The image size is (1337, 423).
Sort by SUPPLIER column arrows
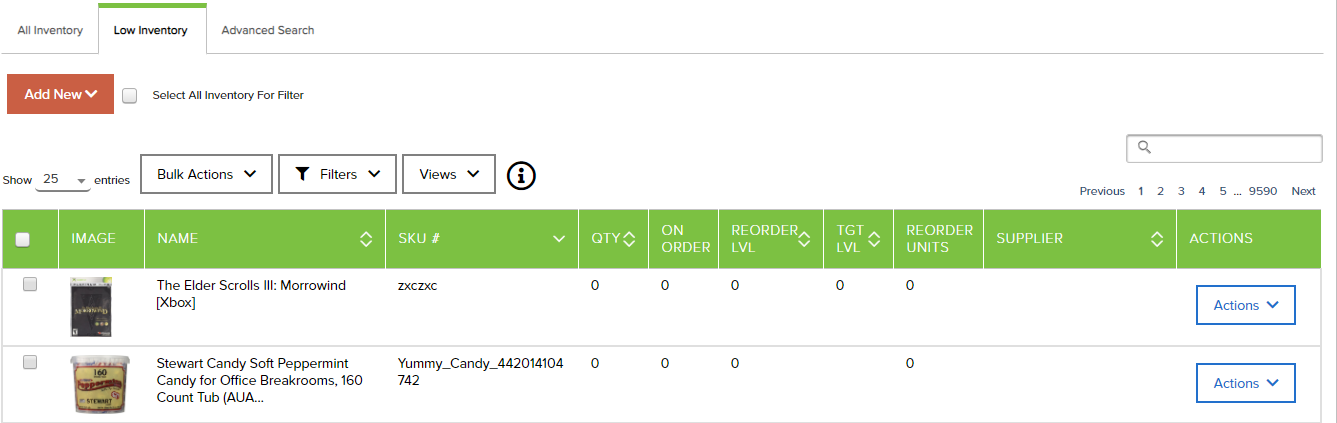click(1157, 239)
